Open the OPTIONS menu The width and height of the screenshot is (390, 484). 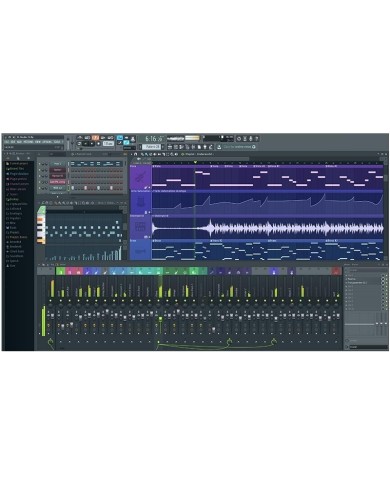tap(46, 142)
